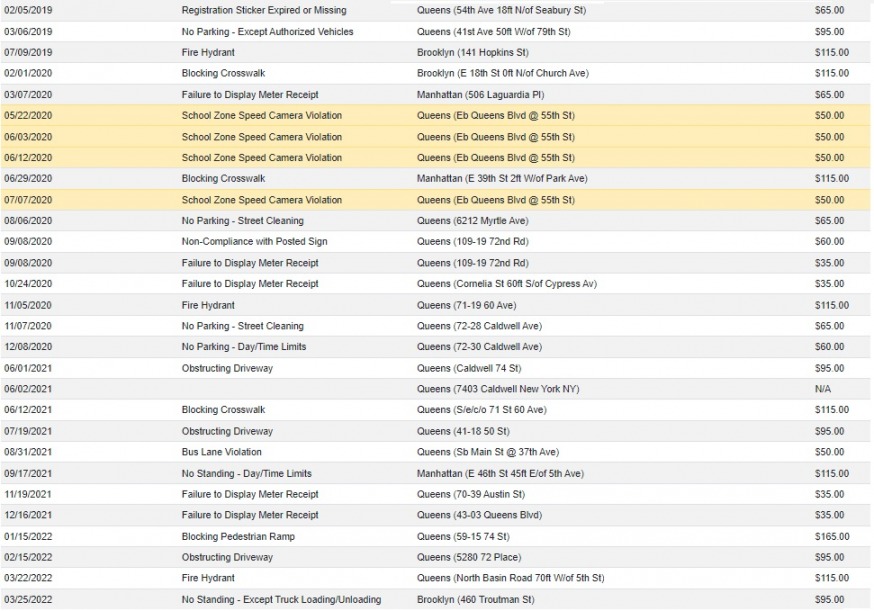Select the No Standing - Day/Time Limits violation

click(246, 474)
